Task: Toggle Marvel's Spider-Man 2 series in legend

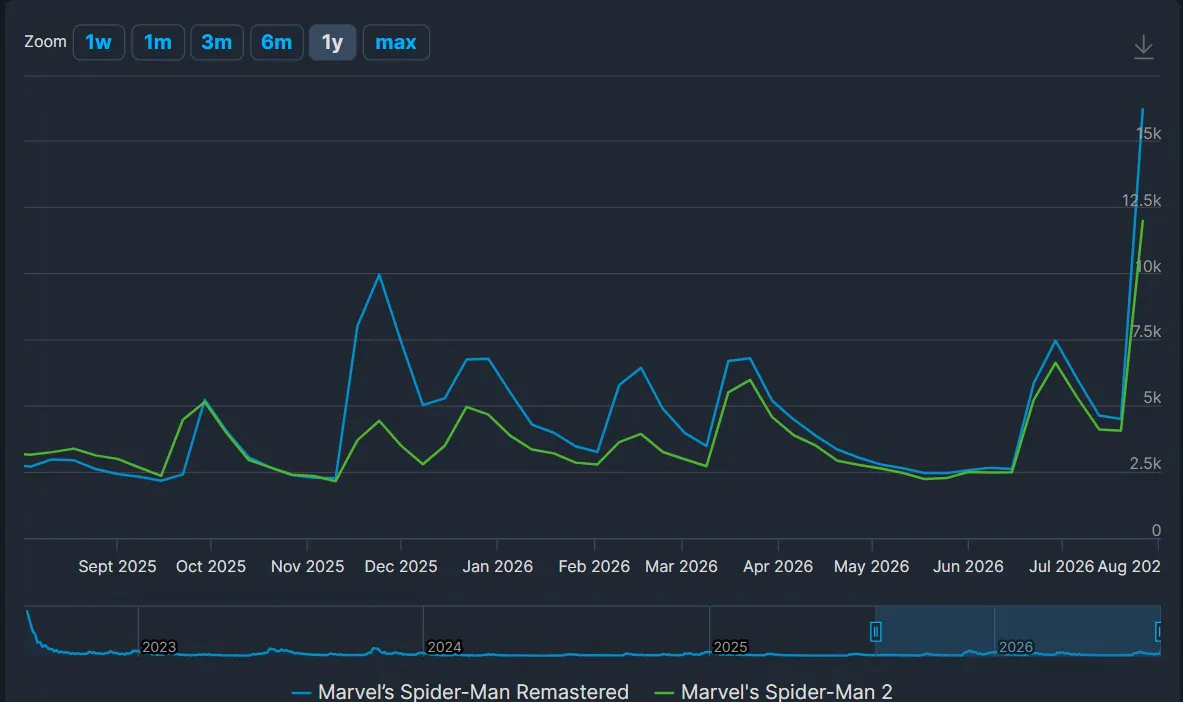Action: [x=773, y=691]
